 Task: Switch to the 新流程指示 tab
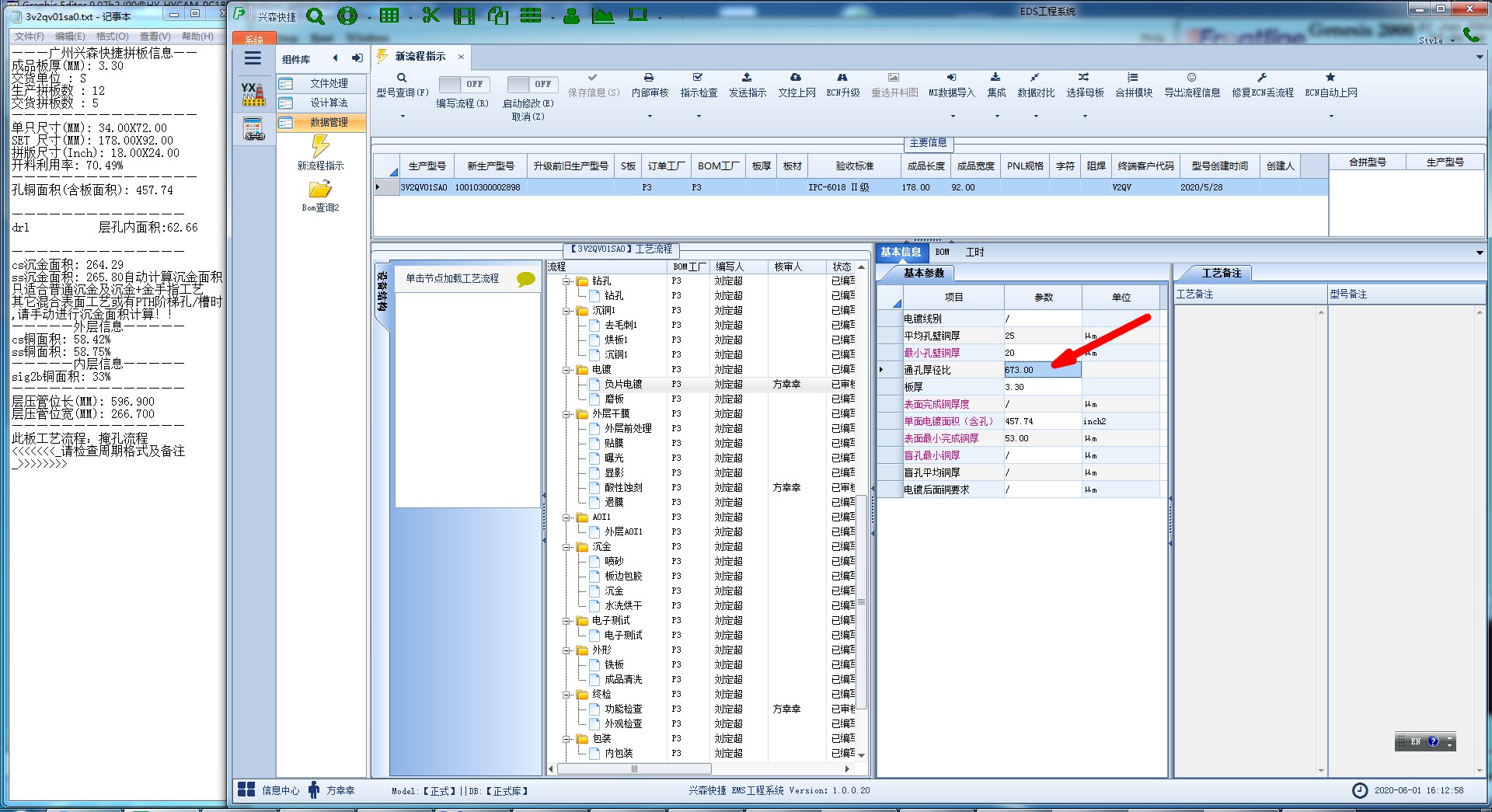pyautogui.click(x=420, y=57)
